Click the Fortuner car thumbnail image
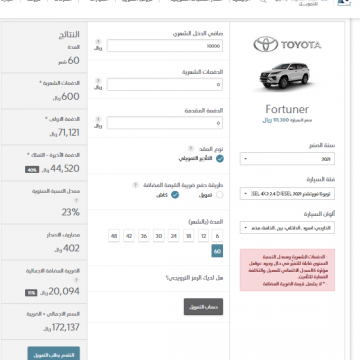 point(285,76)
